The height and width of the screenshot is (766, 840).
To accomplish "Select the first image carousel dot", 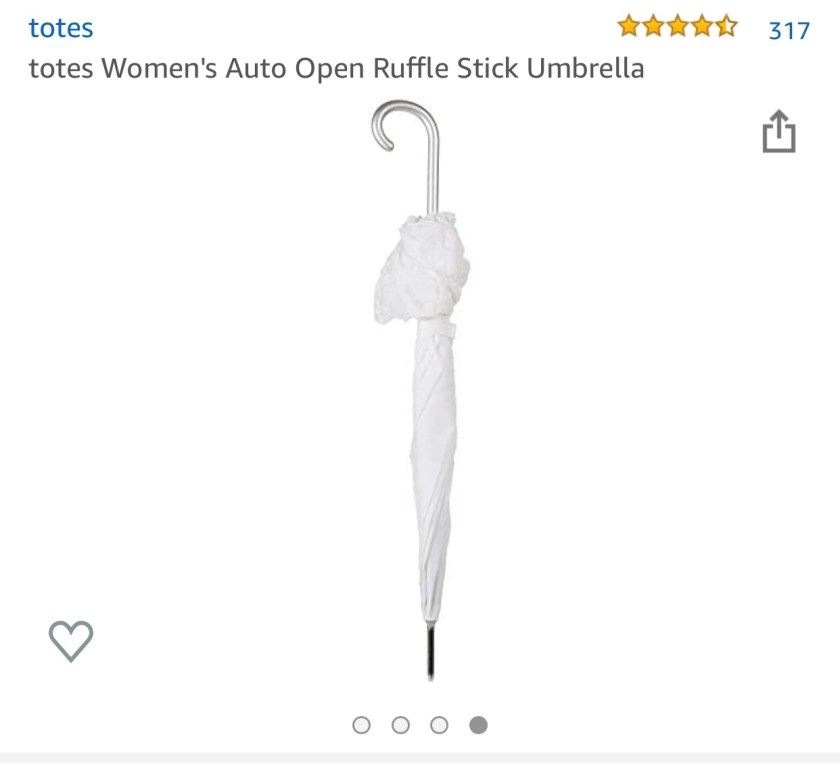I will tap(362, 725).
